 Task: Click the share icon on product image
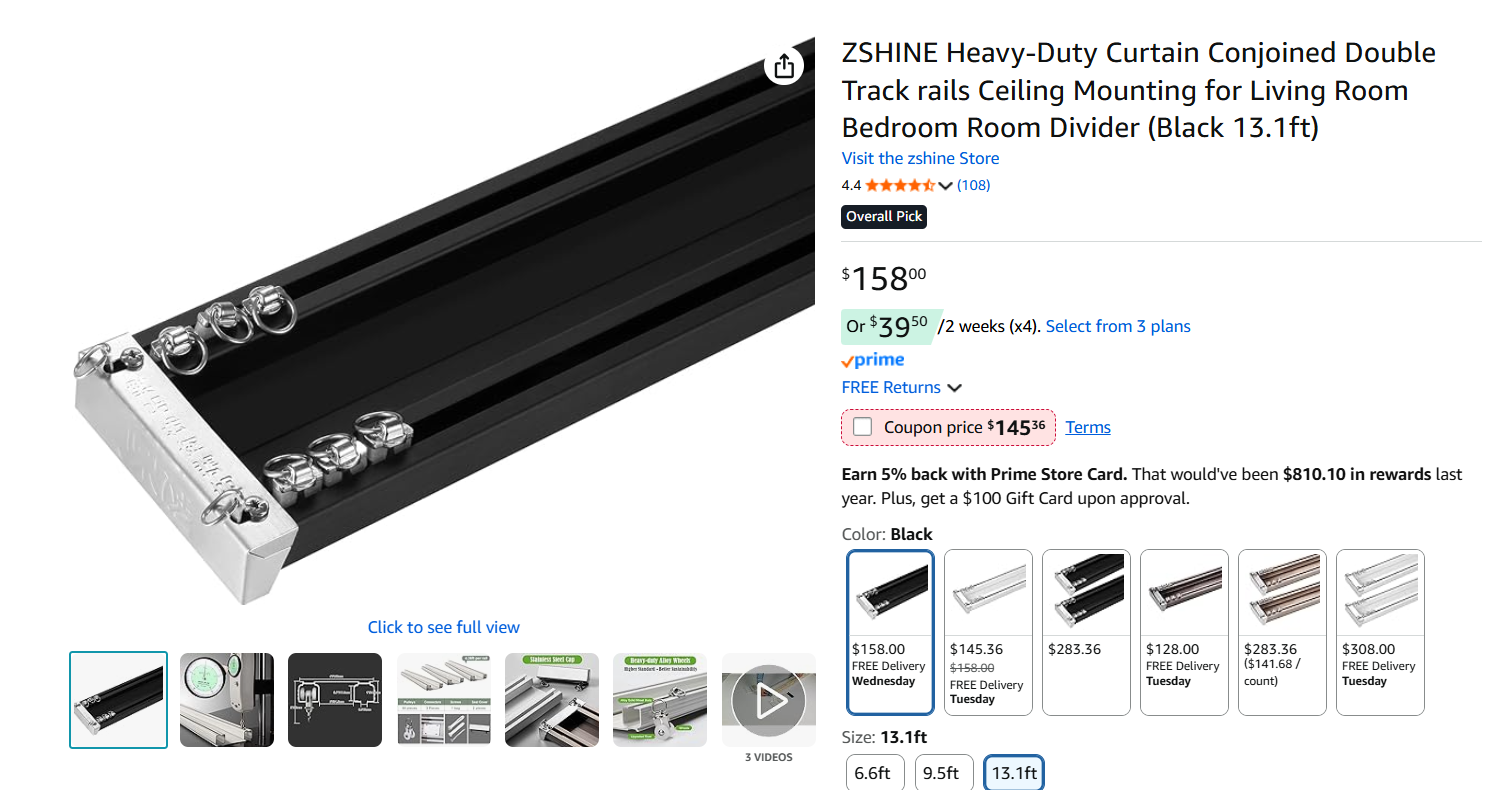pyautogui.click(x=784, y=66)
